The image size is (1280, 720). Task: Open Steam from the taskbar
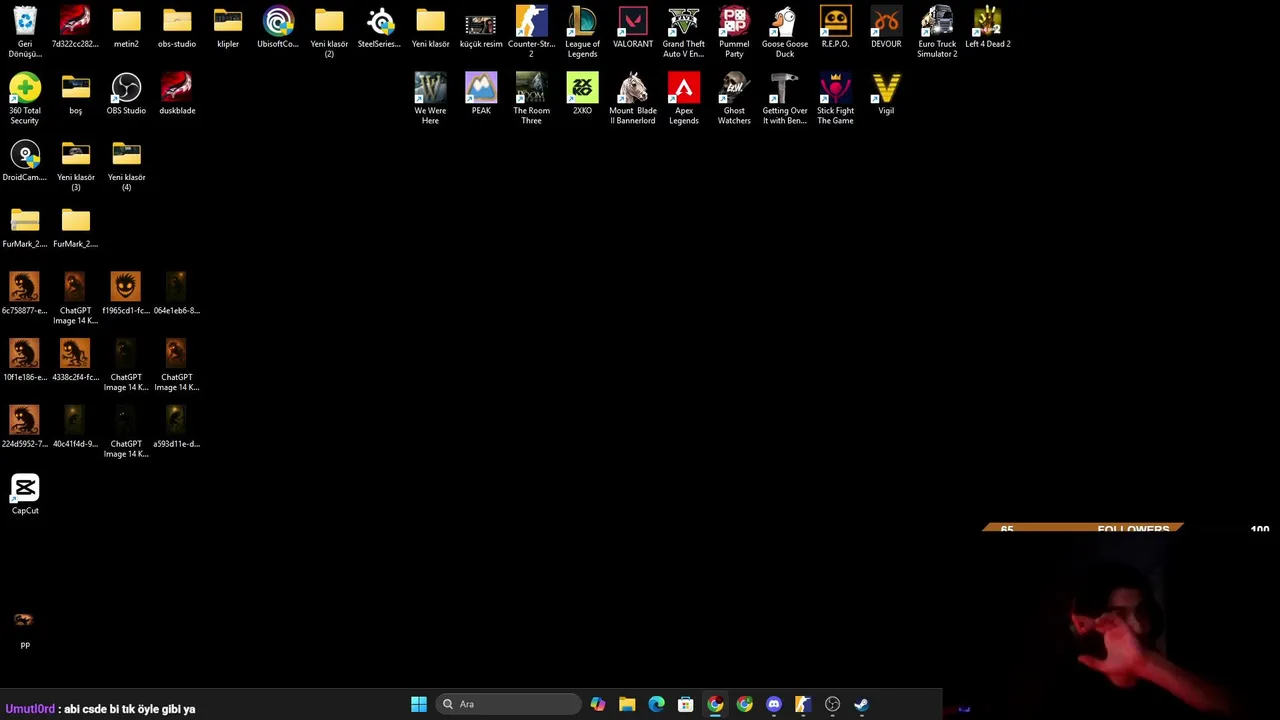coord(861,704)
